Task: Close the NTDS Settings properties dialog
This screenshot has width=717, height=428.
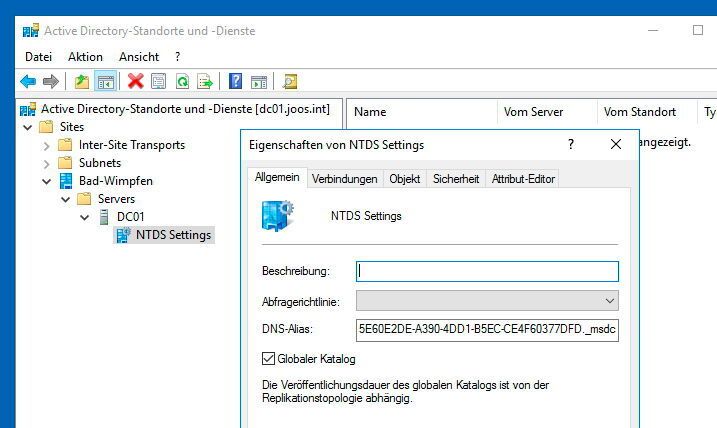Action: point(616,144)
